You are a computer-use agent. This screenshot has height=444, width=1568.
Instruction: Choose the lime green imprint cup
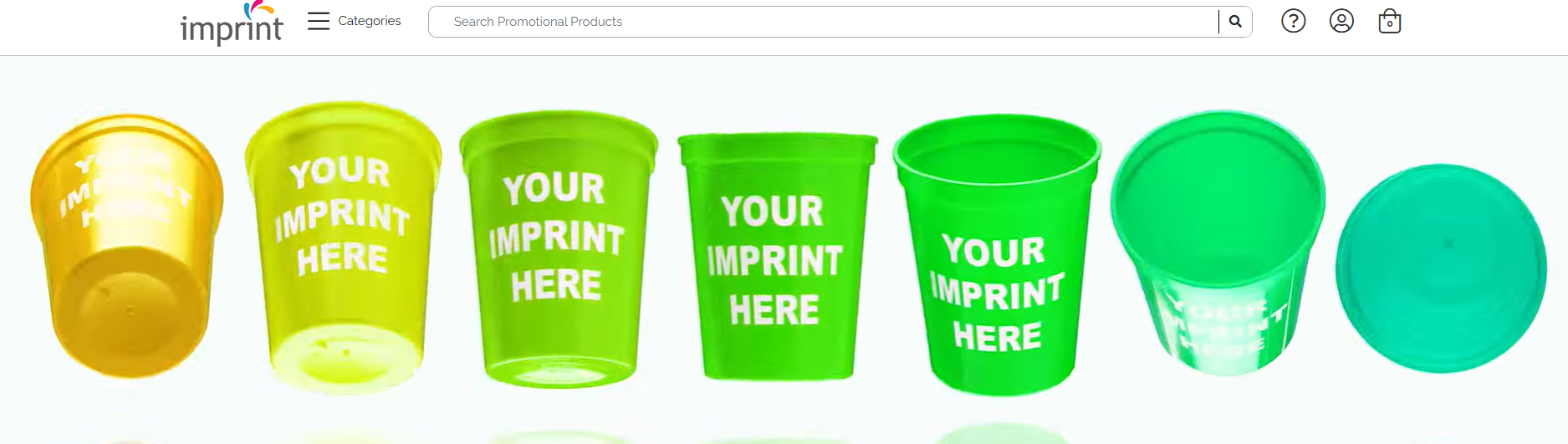tap(559, 249)
